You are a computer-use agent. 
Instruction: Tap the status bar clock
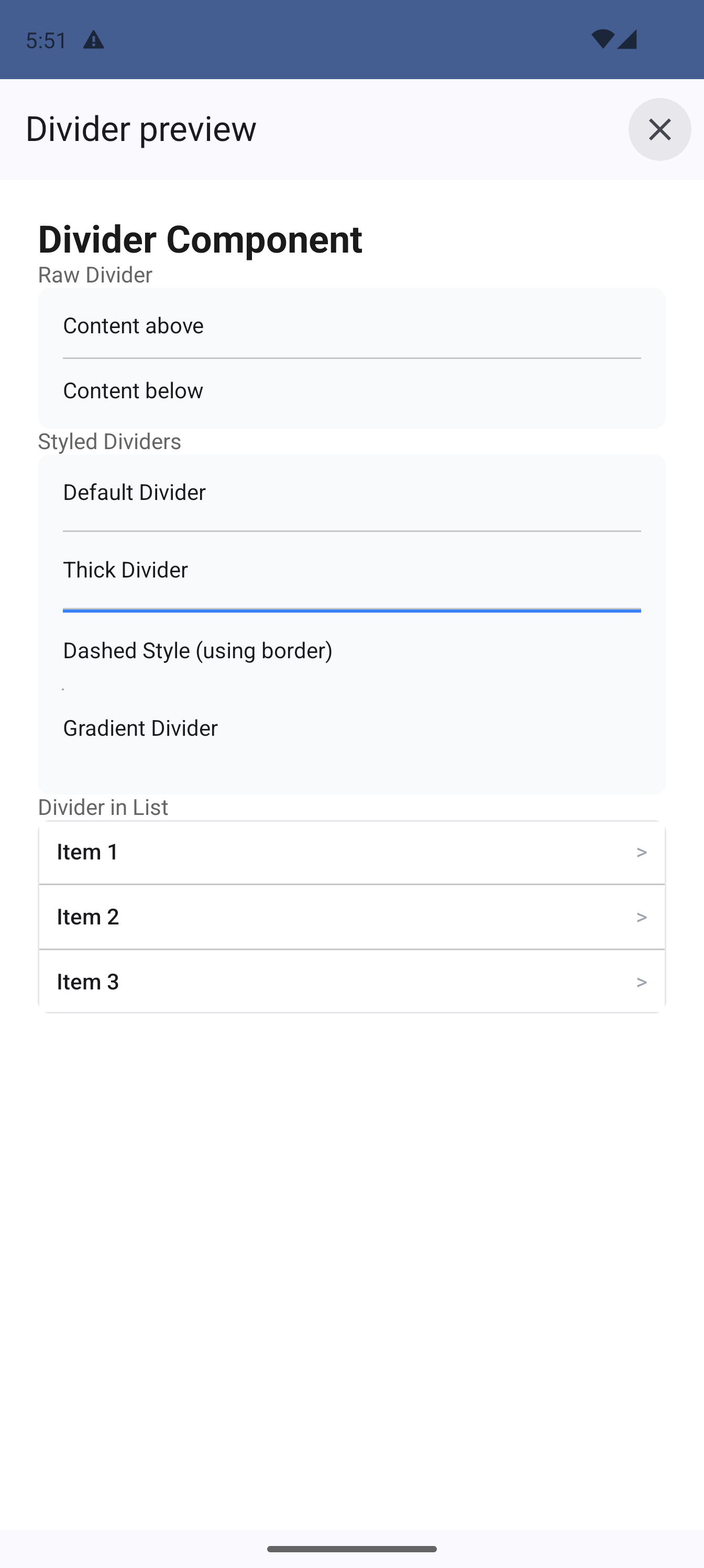[46, 40]
